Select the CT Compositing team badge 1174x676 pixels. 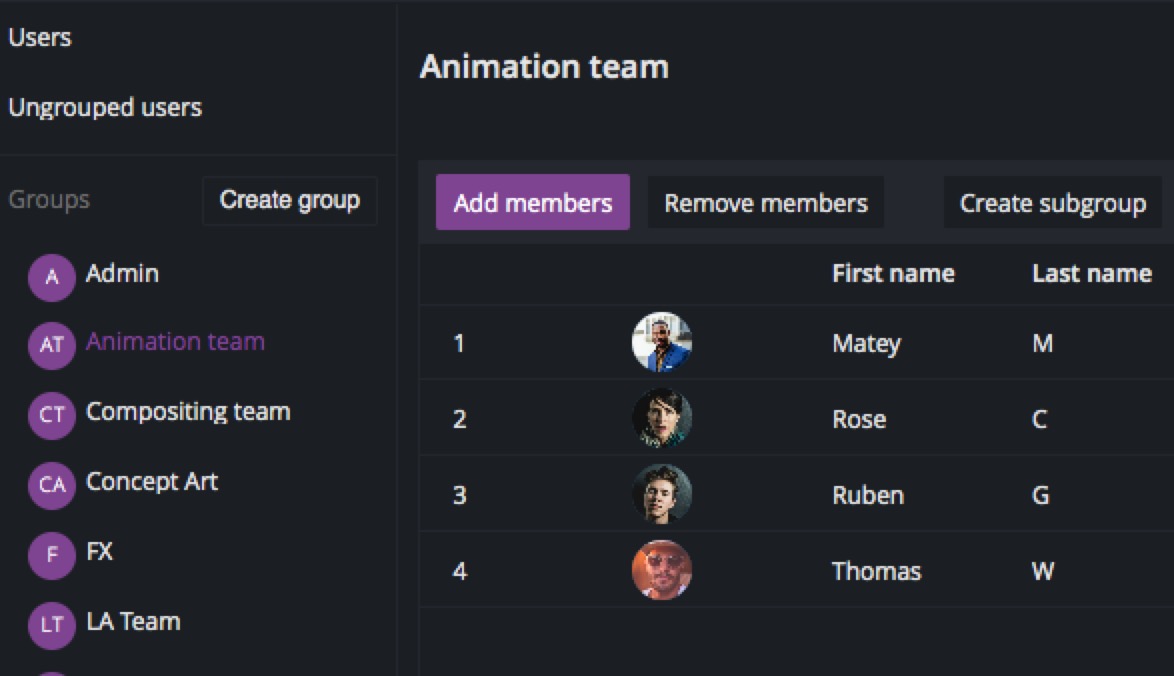(52, 415)
